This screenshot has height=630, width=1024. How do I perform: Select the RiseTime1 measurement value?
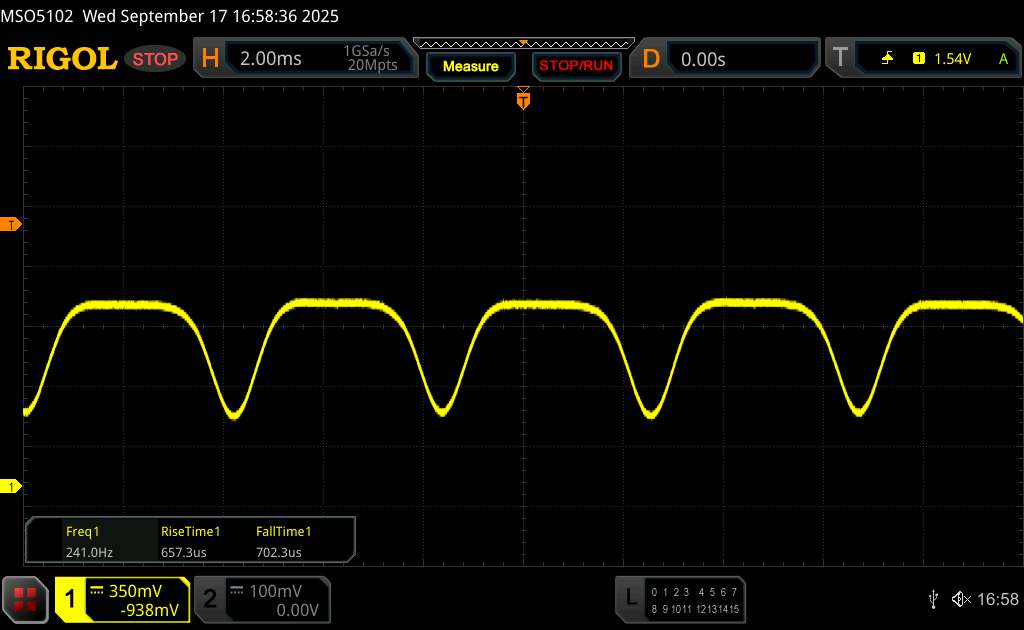190,551
